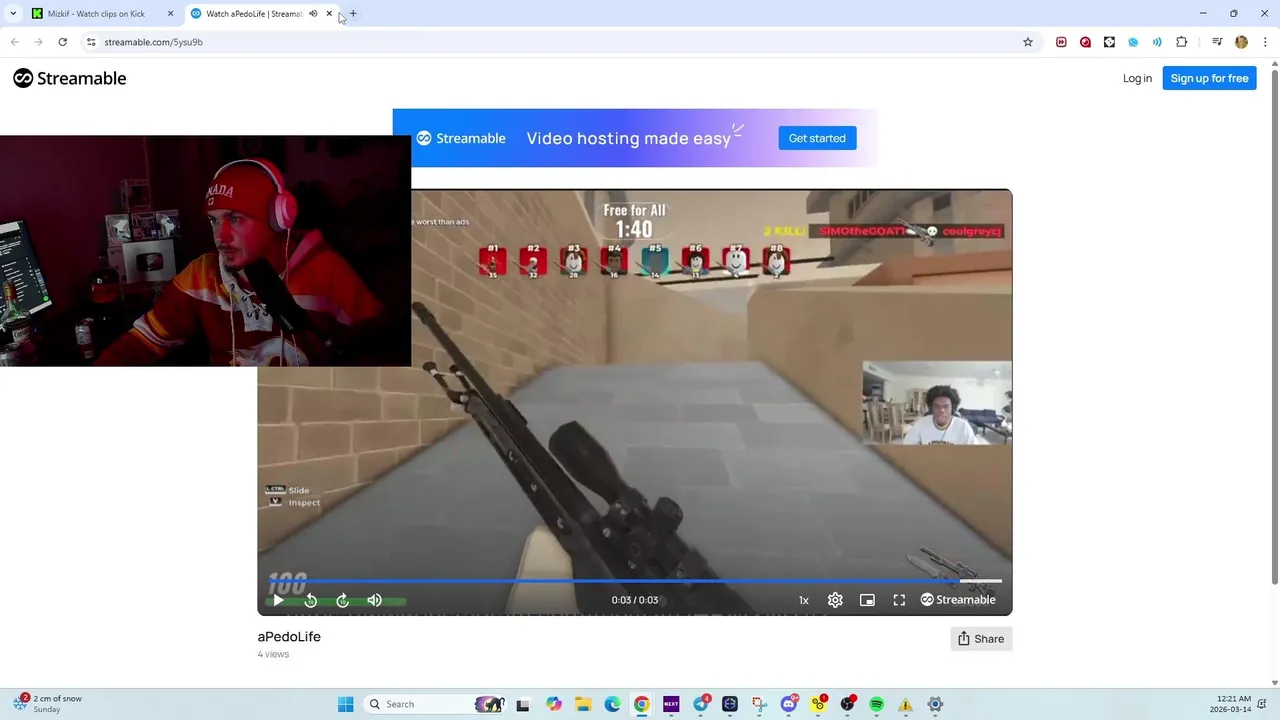1280x720 pixels.
Task: Open the blue sound-waves extension icon
Action: (x=1157, y=42)
